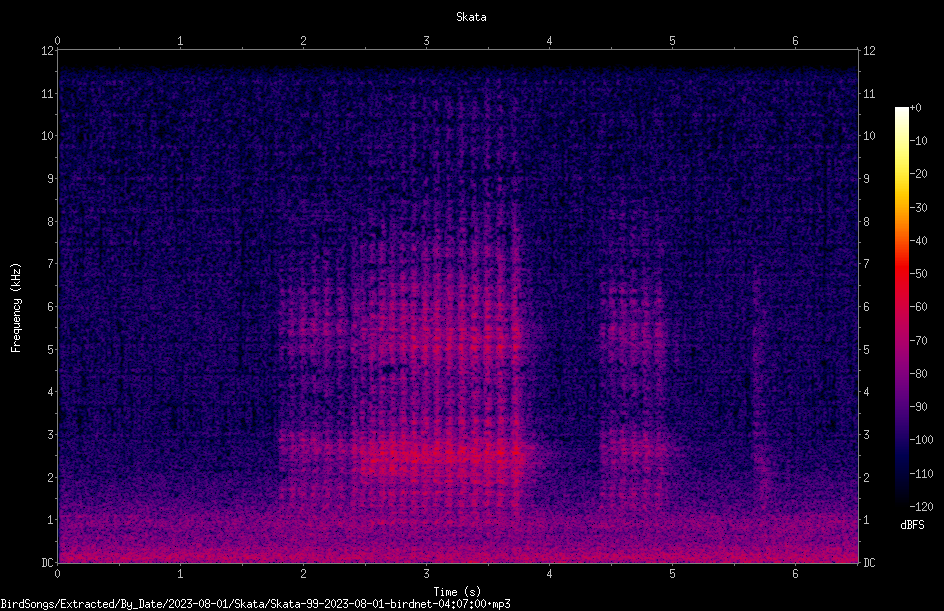944x611 pixels.
Task: Click the 12 kHz label on left axis
Action: (x=48, y=51)
